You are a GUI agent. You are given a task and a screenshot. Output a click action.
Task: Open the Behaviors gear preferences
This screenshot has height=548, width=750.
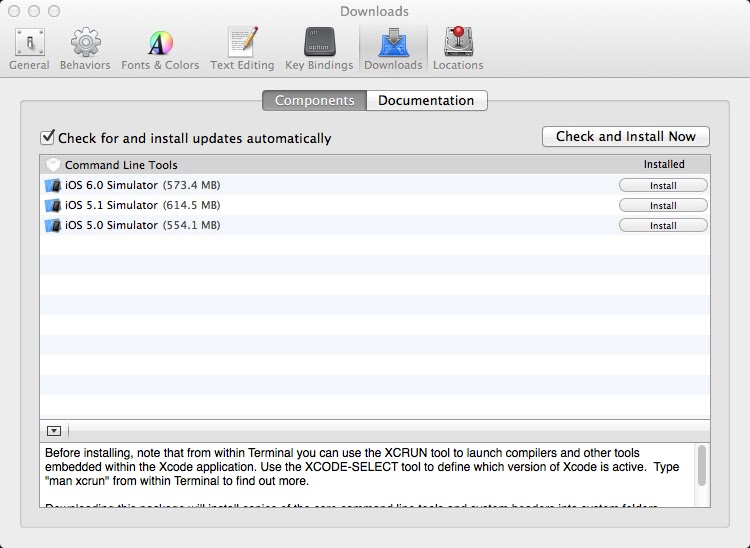(85, 49)
